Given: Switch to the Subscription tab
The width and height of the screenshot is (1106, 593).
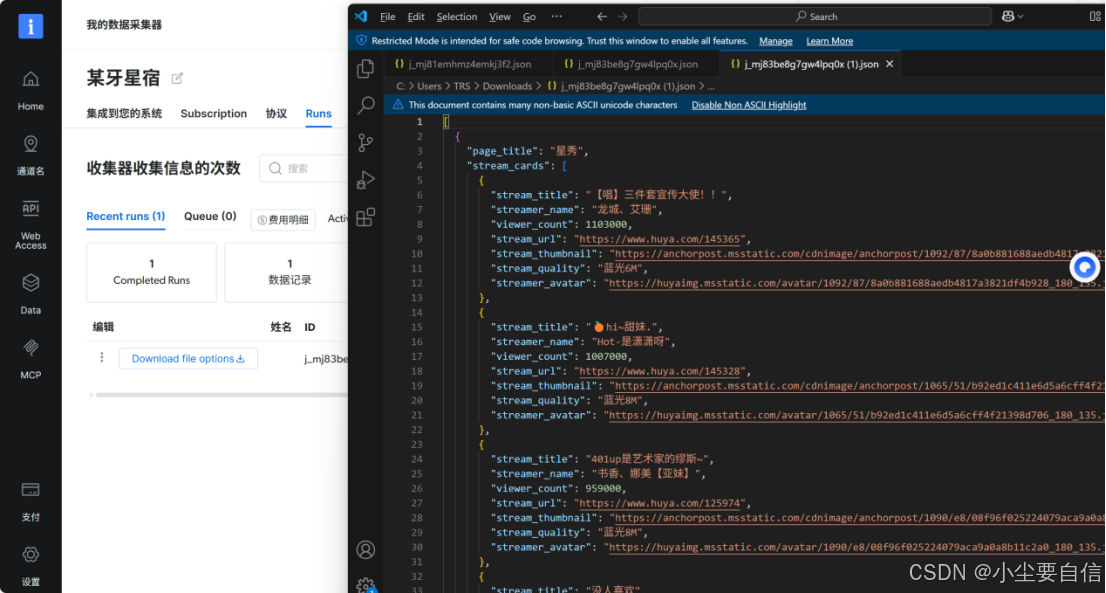Looking at the screenshot, I should click(x=214, y=114).
